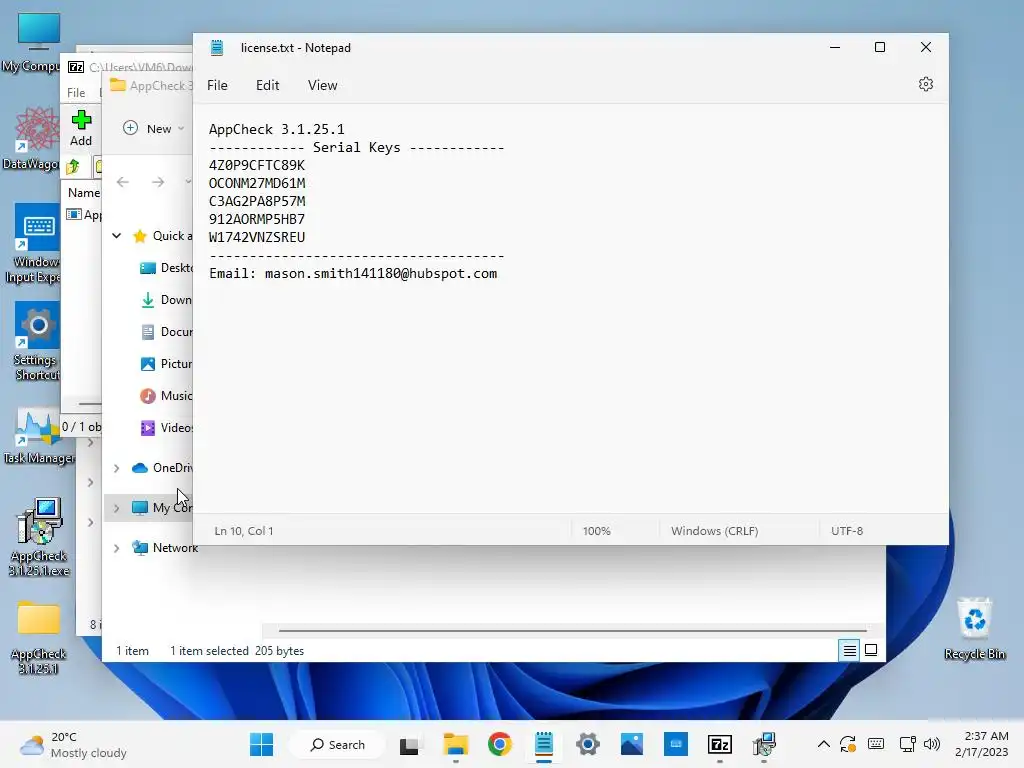Click serial key 912AORMP5HB7 line
The image size is (1024, 768).
coord(257,219)
